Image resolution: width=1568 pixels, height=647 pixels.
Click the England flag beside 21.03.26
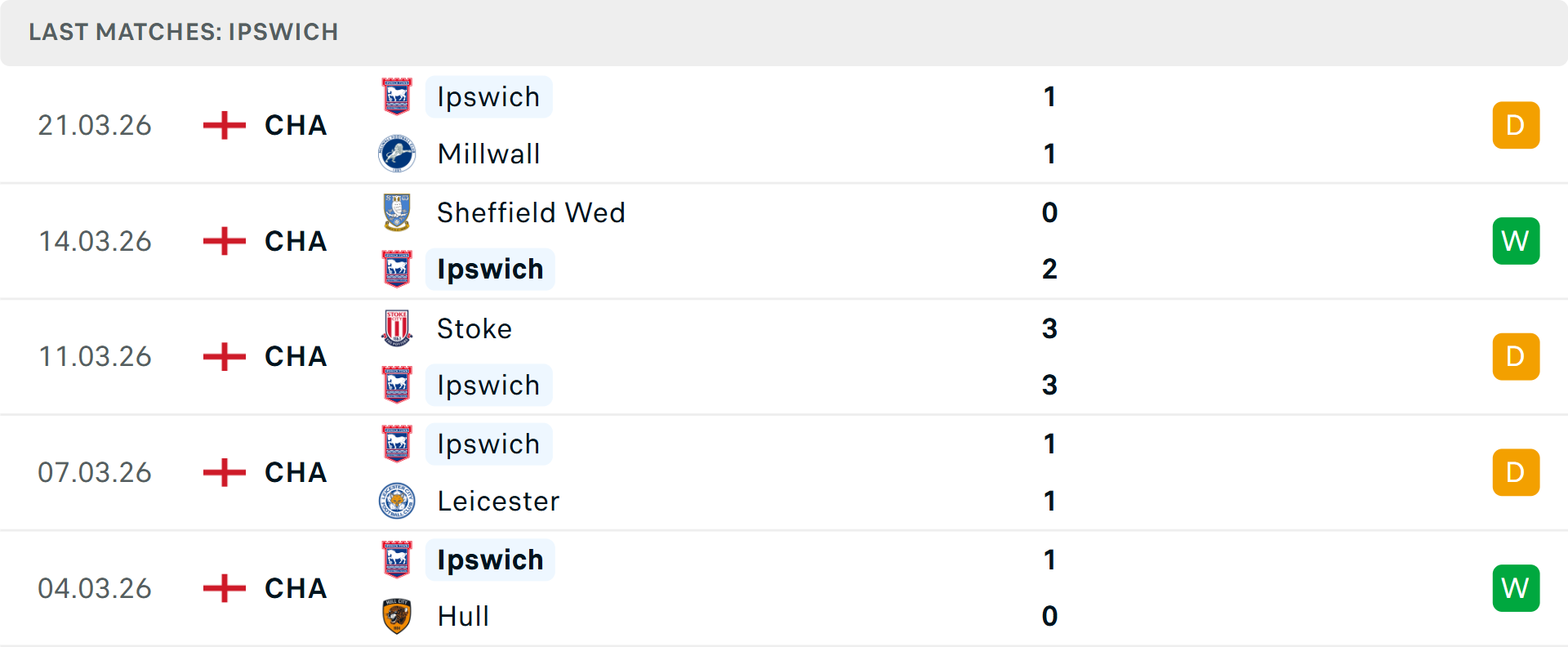coord(223,125)
